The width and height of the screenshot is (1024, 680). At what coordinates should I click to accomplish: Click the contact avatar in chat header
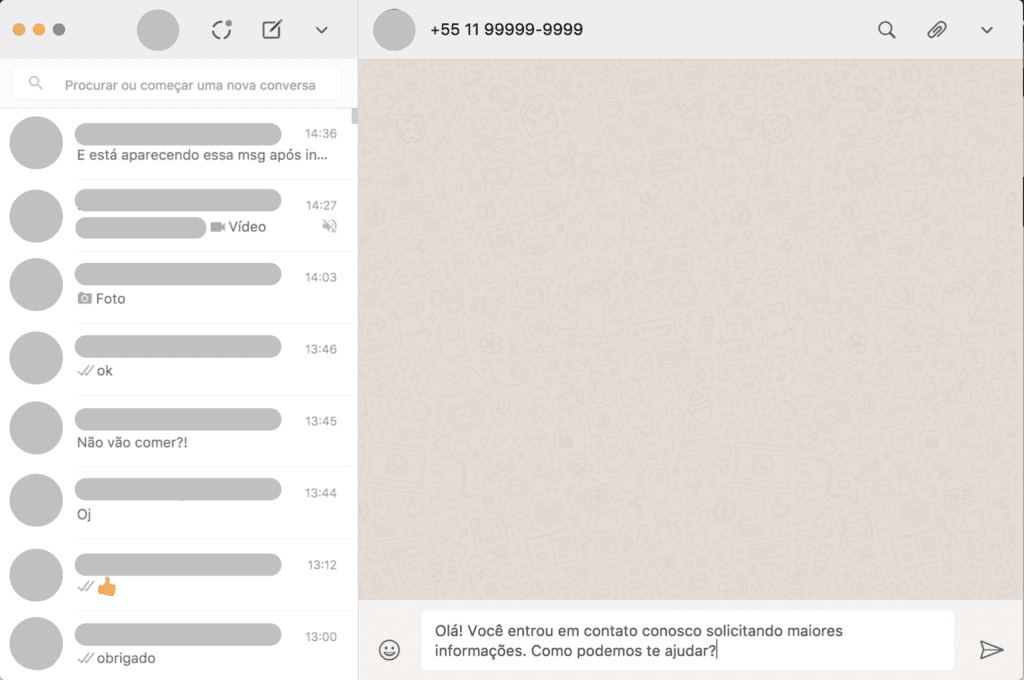(394, 30)
